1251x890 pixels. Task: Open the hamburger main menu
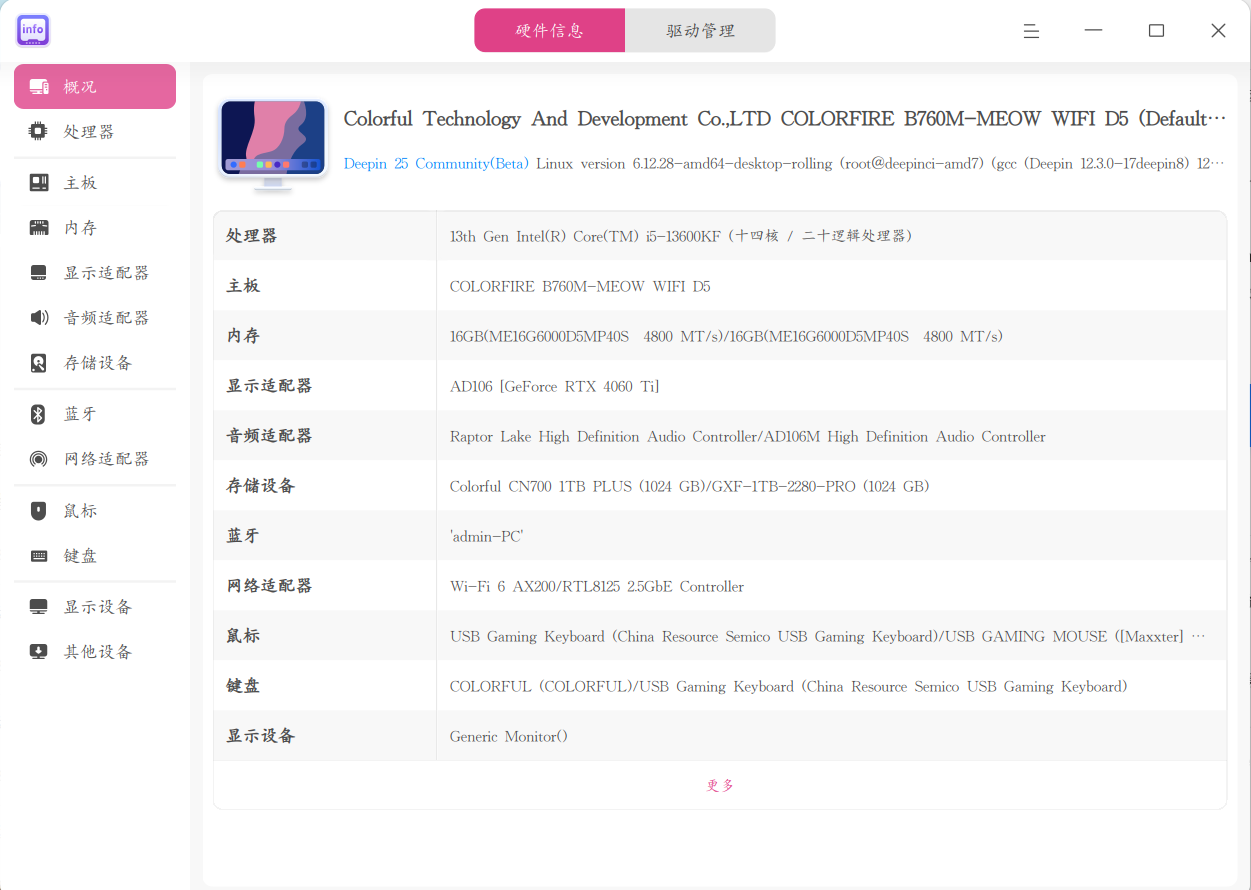[1031, 31]
